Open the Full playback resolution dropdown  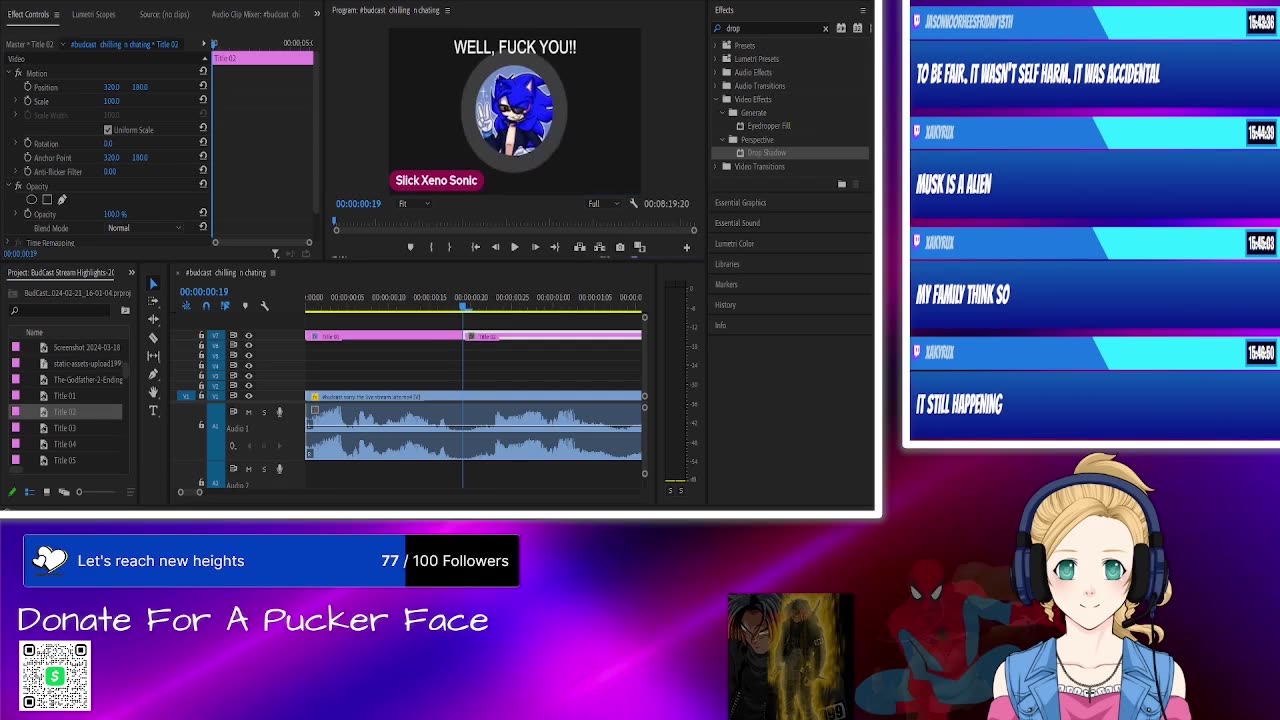tap(603, 204)
